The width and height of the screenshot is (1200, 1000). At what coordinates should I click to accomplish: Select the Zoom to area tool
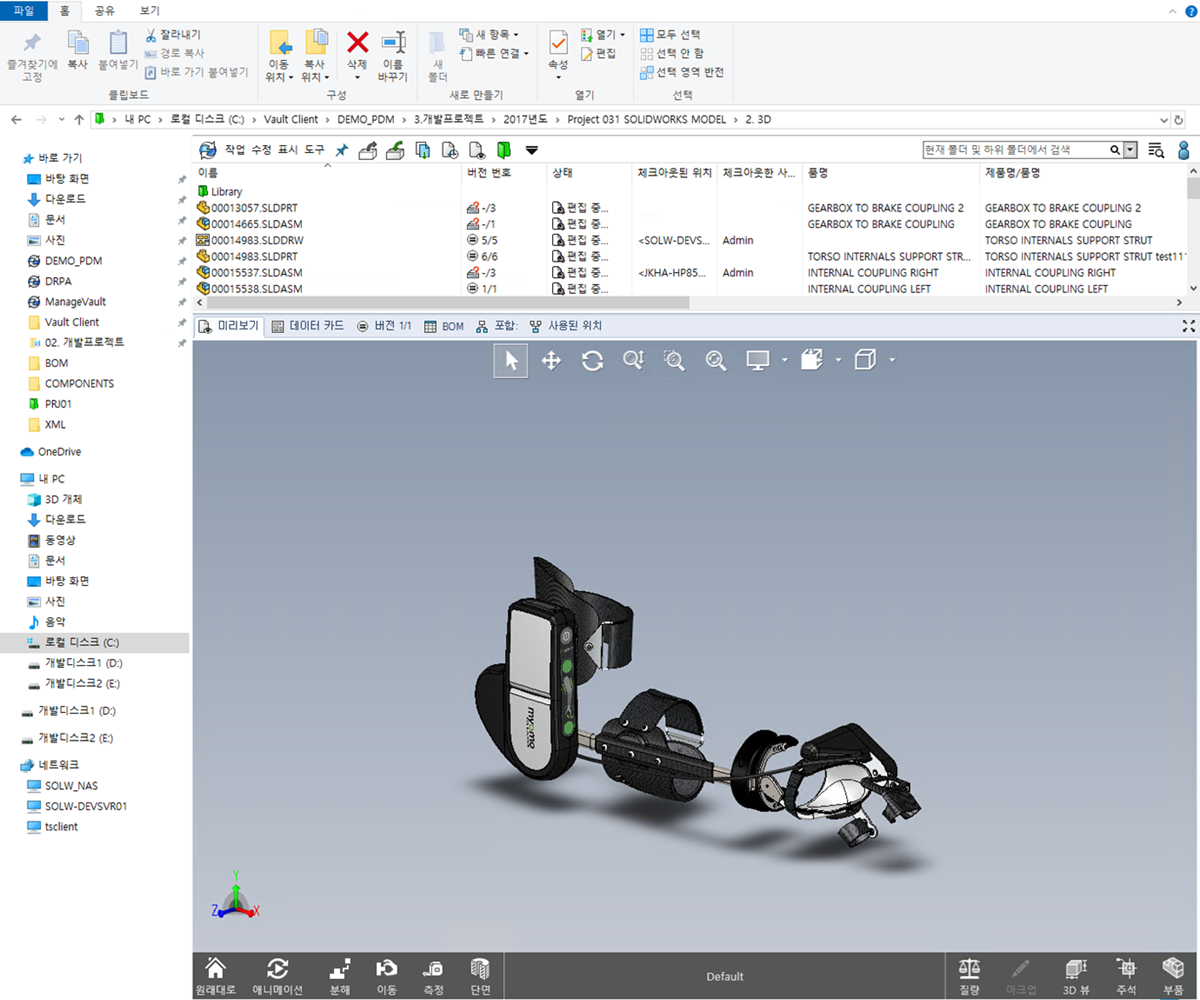click(674, 361)
